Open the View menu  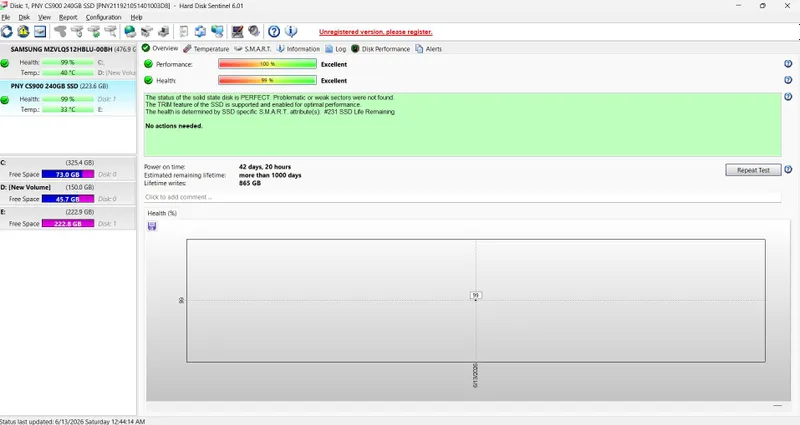pyautogui.click(x=44, y=17)
